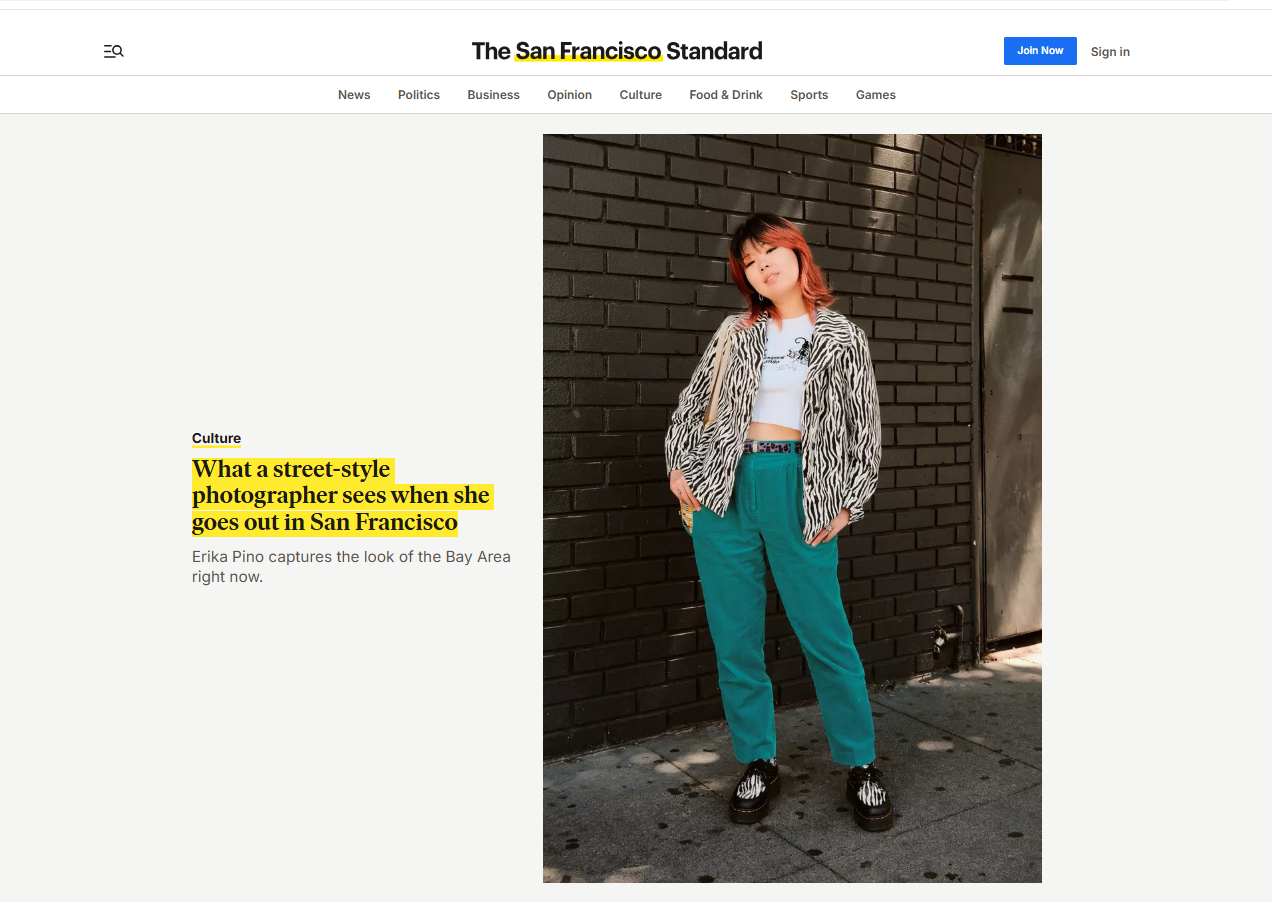Open the Food & Drink section

(x=726, y=94)
